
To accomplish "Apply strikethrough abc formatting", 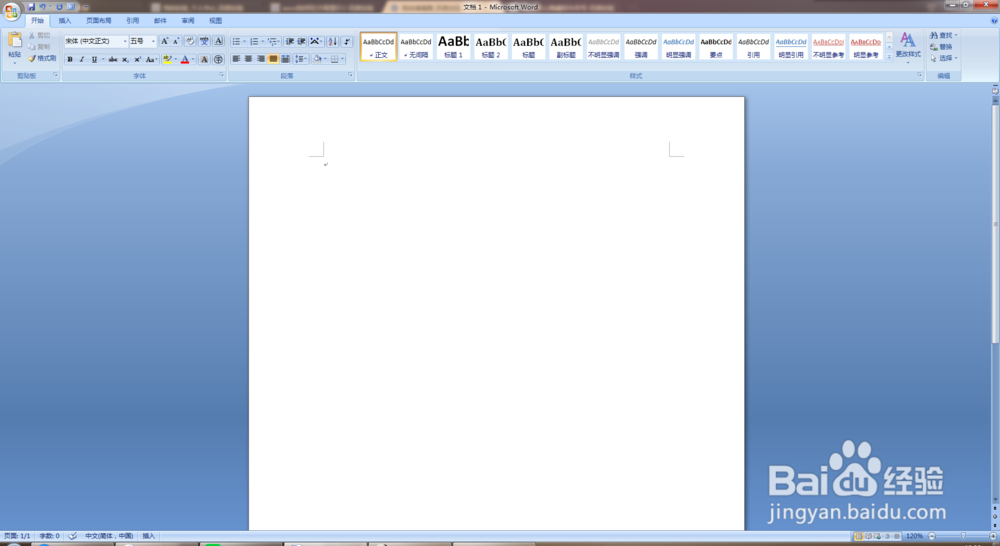I will [113, 59].
